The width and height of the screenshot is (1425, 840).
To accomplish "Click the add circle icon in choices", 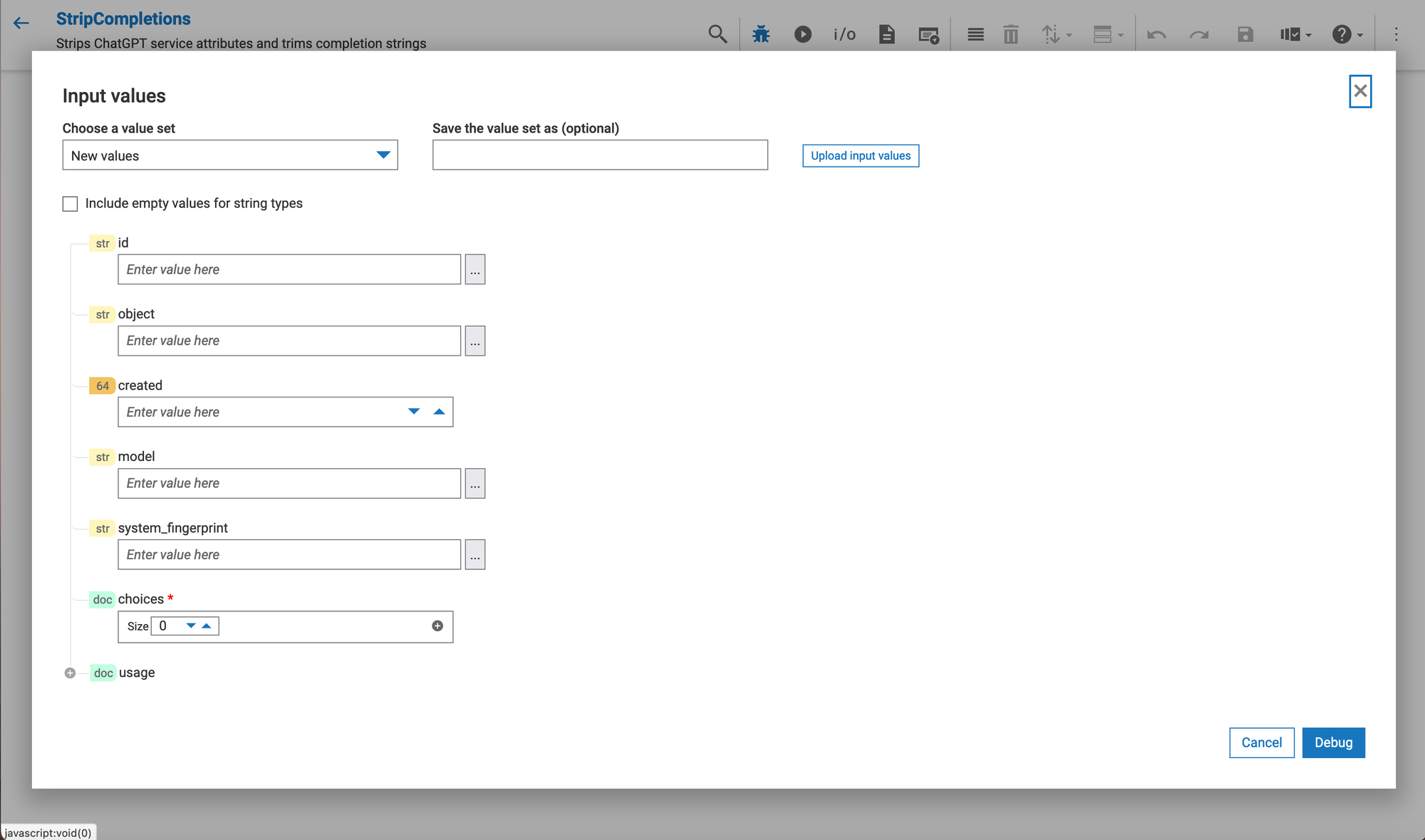I will pyautogui.click(x=437, y=626).
